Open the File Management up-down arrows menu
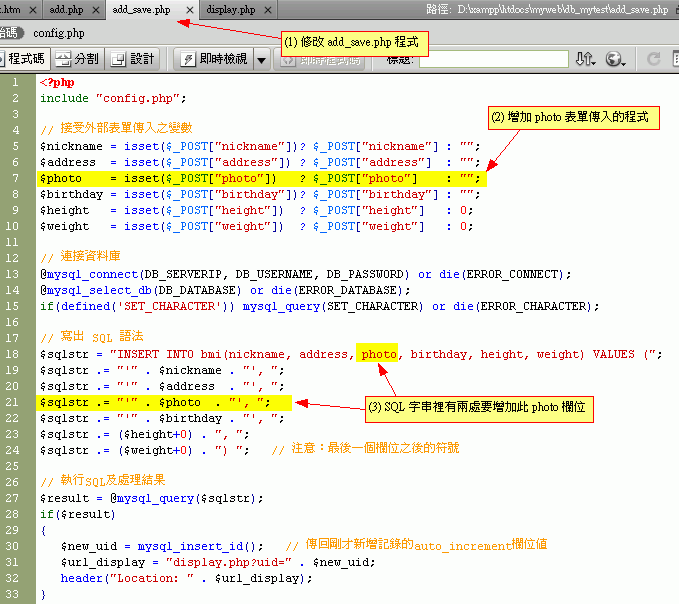 point(585,59)
